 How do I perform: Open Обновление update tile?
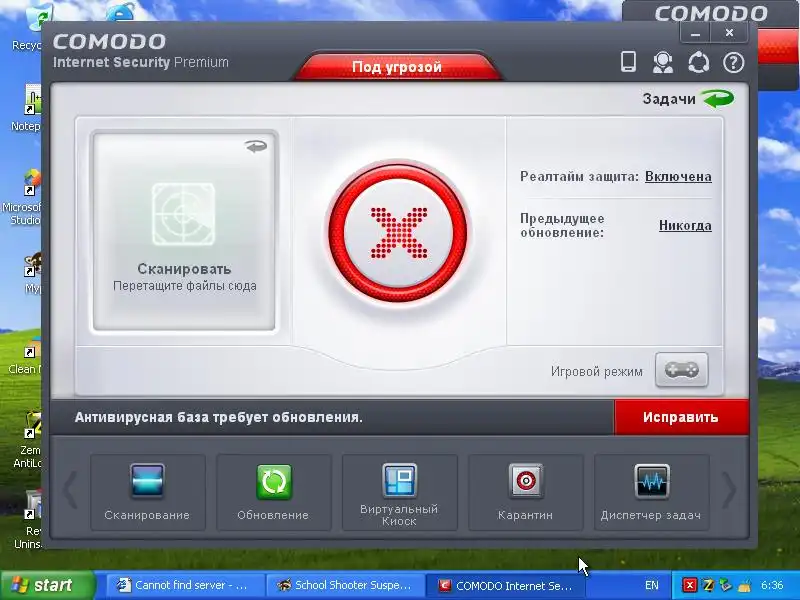[274, 492]
